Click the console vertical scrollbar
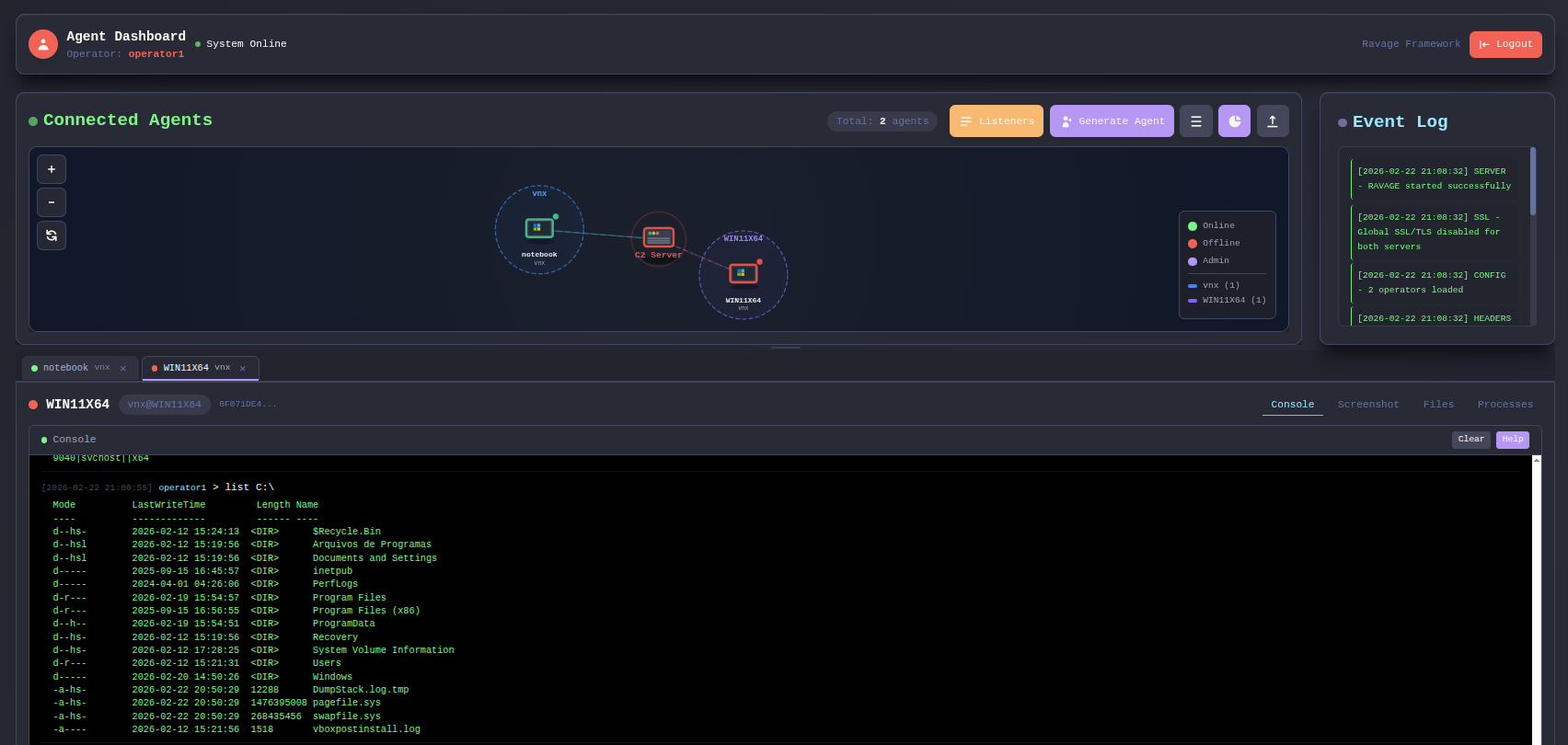1568x745 pixels. click(1537, 600)
